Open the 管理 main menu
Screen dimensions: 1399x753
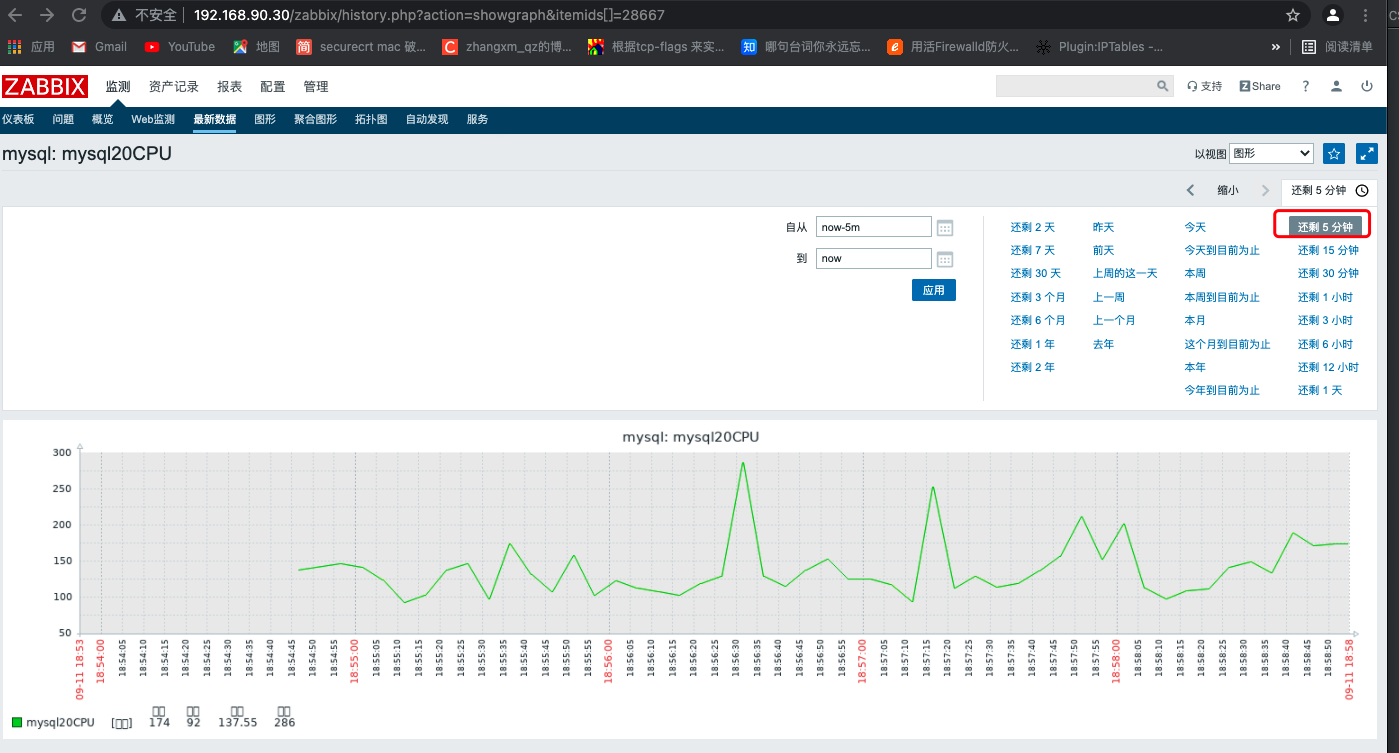[316, 86]
